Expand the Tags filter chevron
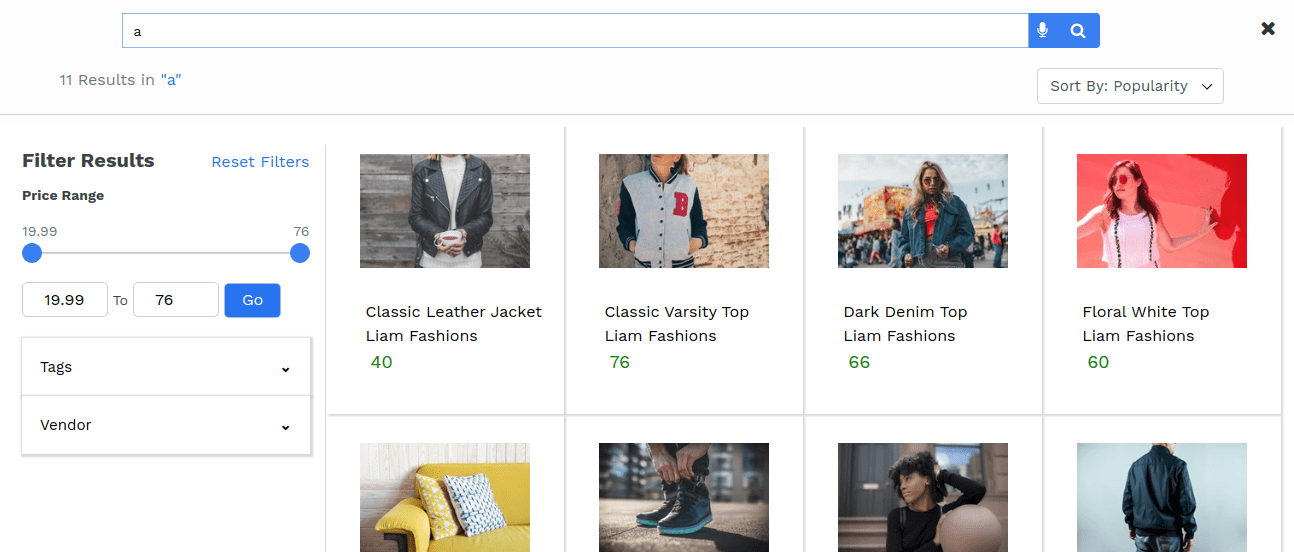The image size is (1294, 552). [x=285, y=368]
